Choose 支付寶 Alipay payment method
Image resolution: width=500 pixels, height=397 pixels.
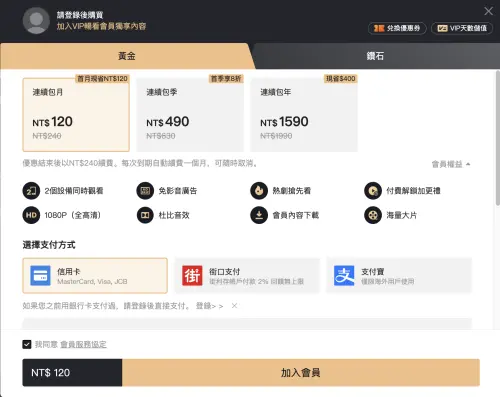pyautogui.click(x=399, y=276)
